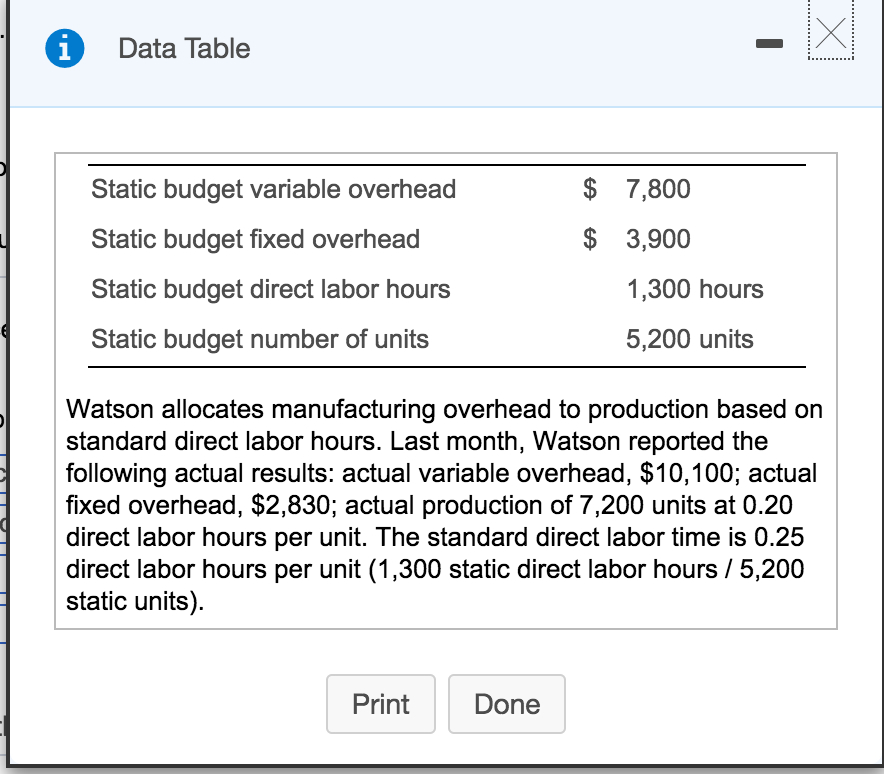Click the 7,800 variable overhead amount
884x774 pixels.
pyautogui.click(x=658, y=189)
